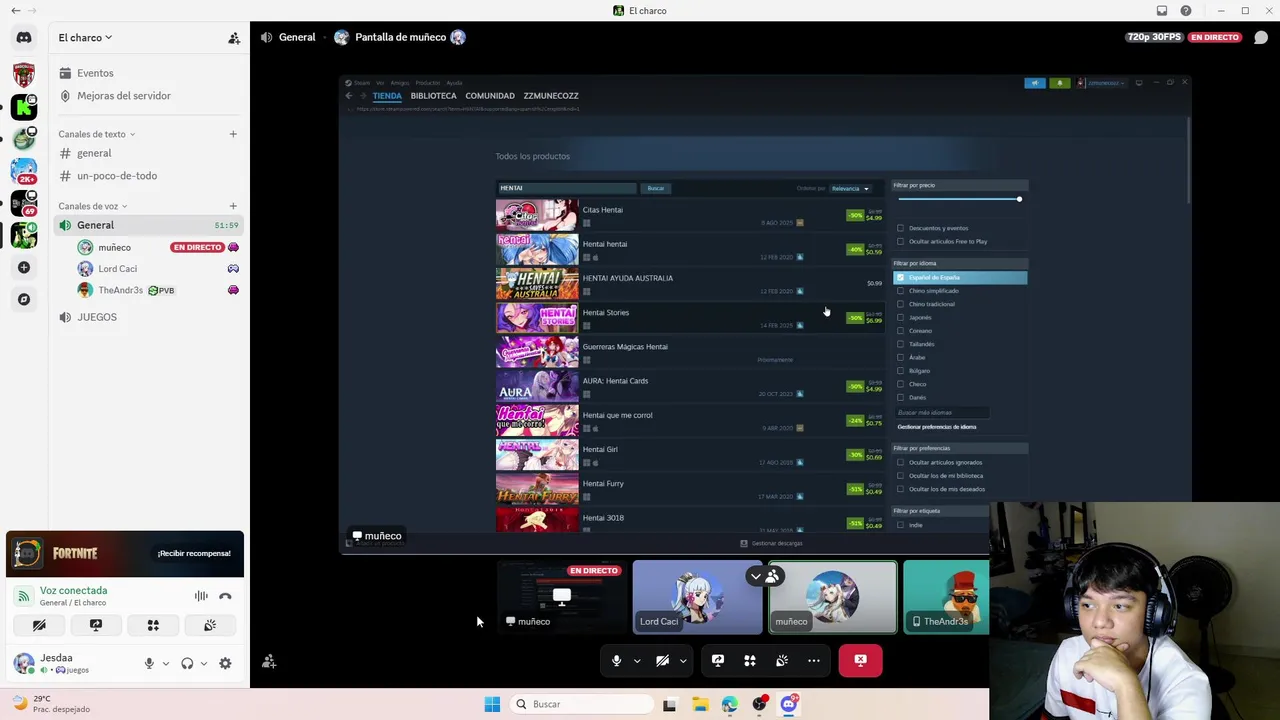This screenshot has width=1280, height=720.
Task: Check Ocultar artículos ignorados filter
Action: point(900,462)
